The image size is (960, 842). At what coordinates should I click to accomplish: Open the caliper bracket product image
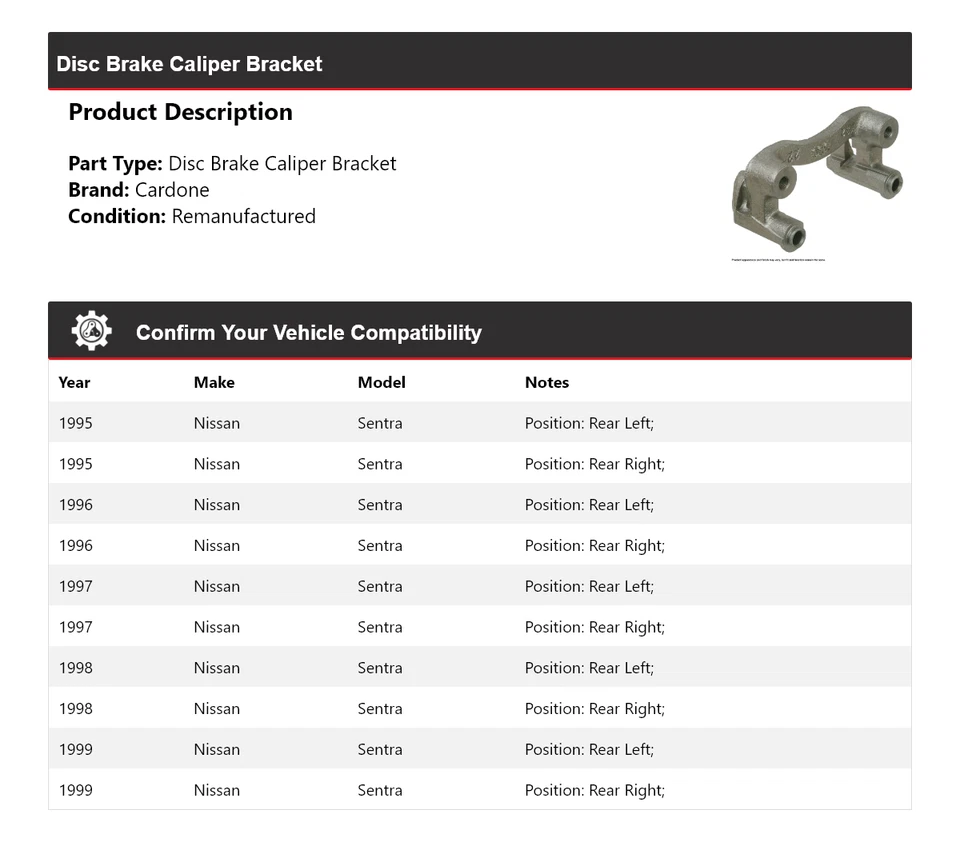tap(816, 180)
